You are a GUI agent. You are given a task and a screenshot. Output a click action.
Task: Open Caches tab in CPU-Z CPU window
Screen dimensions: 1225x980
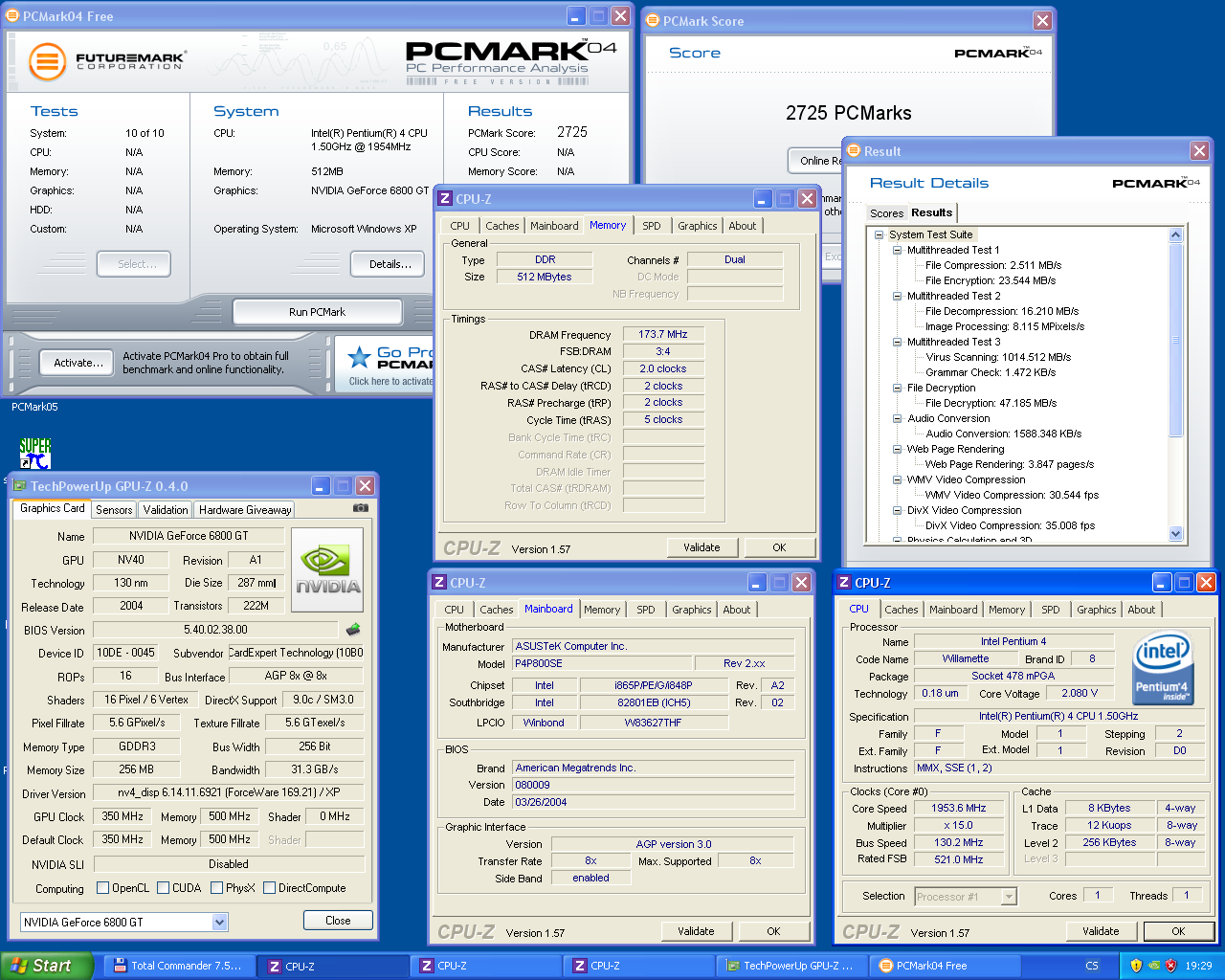click(902, 610)
